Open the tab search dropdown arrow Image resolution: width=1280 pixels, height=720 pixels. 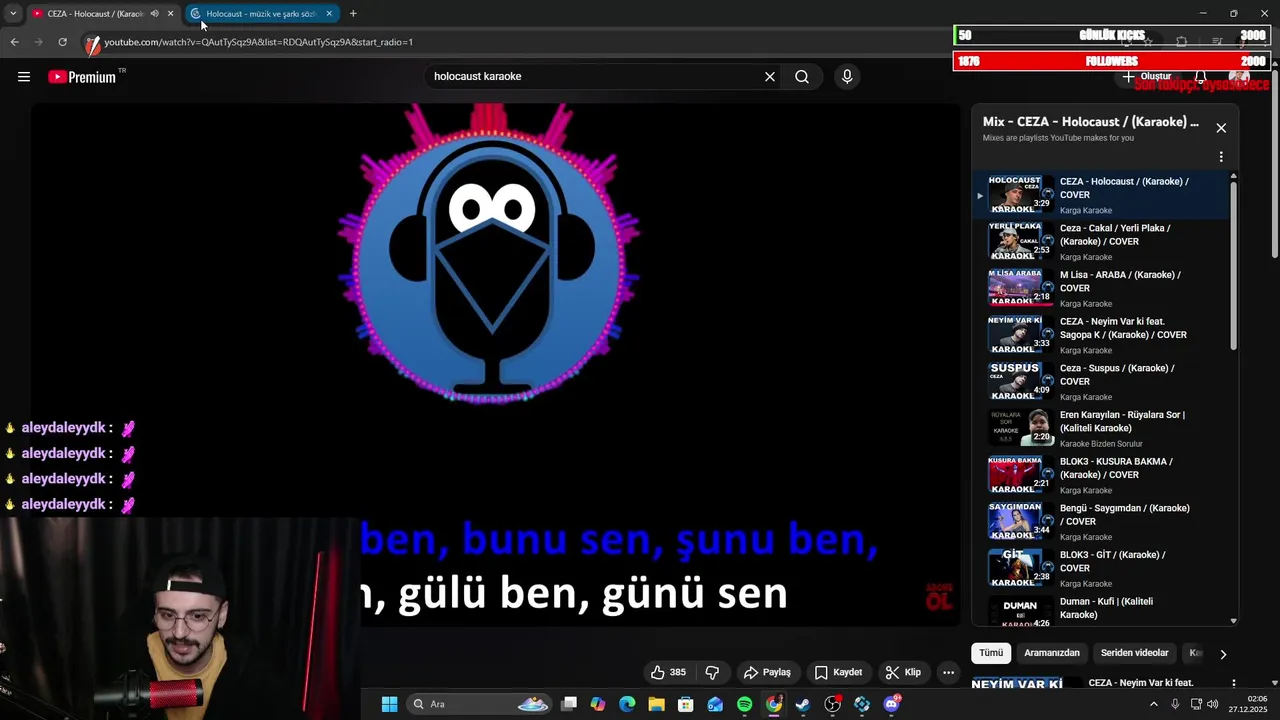[12, 14]
